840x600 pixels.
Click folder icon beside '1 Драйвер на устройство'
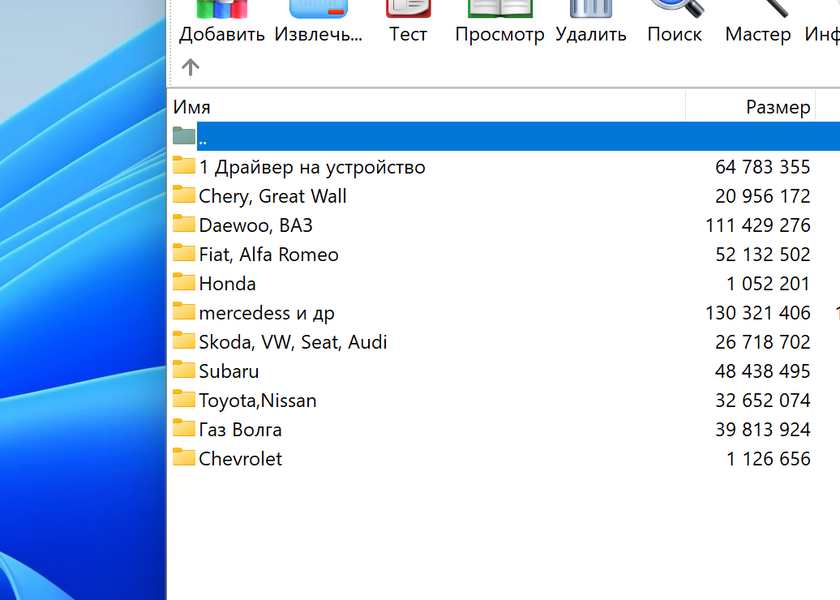[184, 165]
